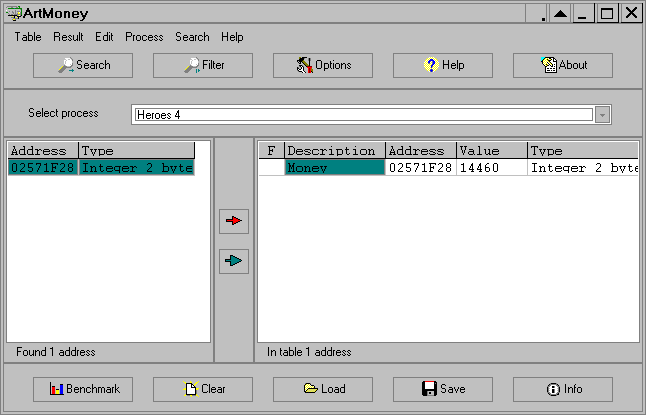Screen dimensions: 646x415
Task: Click the Filter button
Action: 203,65
